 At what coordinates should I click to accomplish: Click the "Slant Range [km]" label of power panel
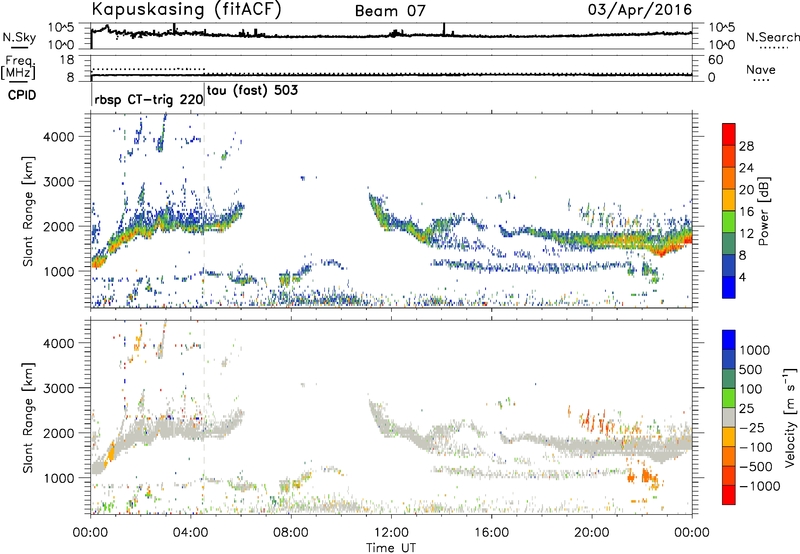click(28, 211)
